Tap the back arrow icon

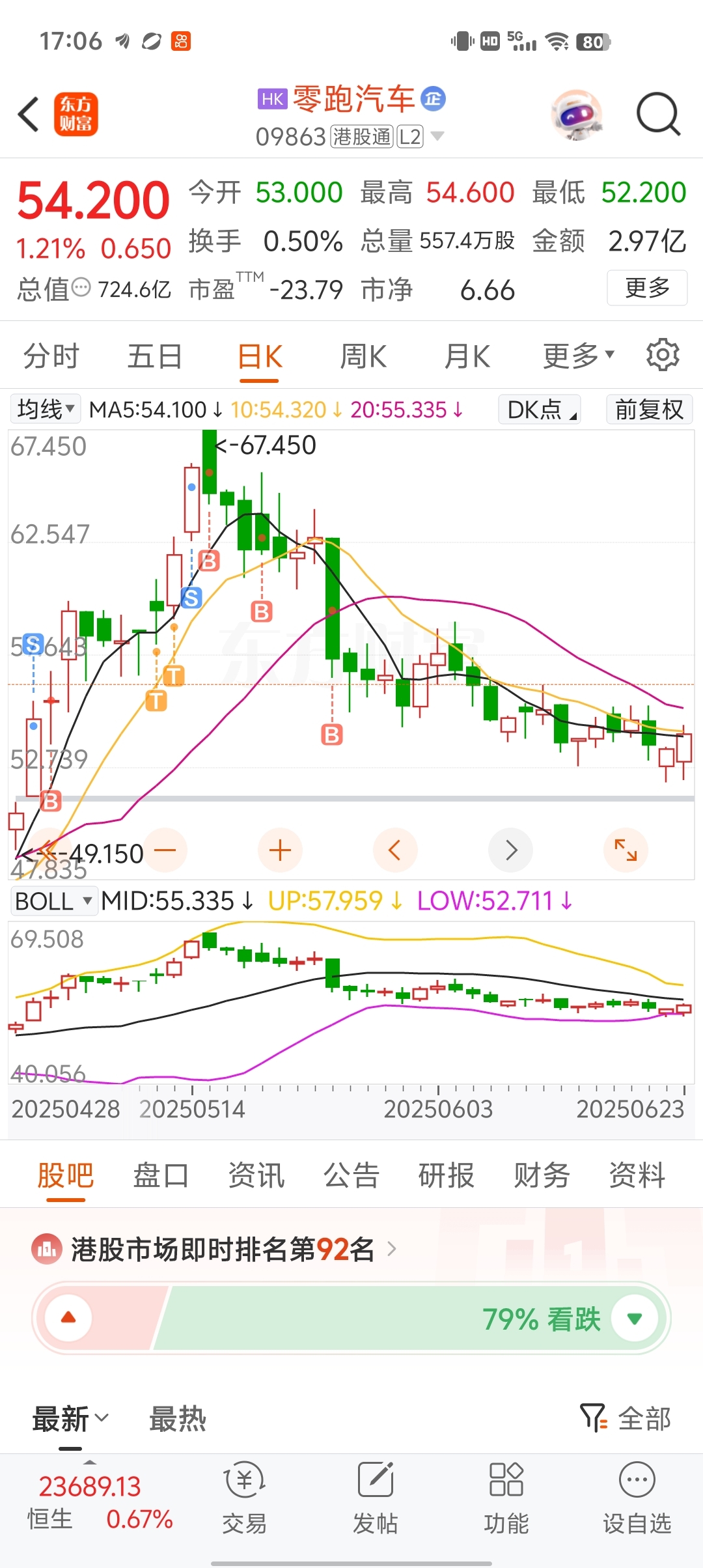pos(29,115)
